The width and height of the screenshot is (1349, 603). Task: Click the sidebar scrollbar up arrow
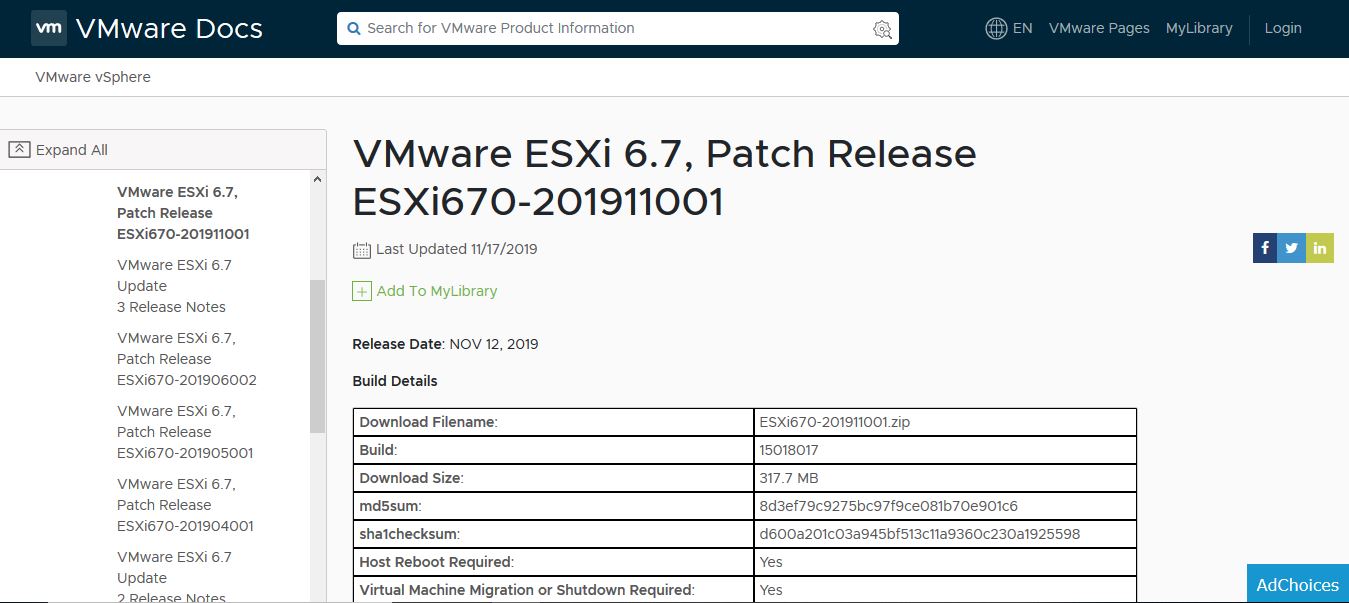point(317,177)
